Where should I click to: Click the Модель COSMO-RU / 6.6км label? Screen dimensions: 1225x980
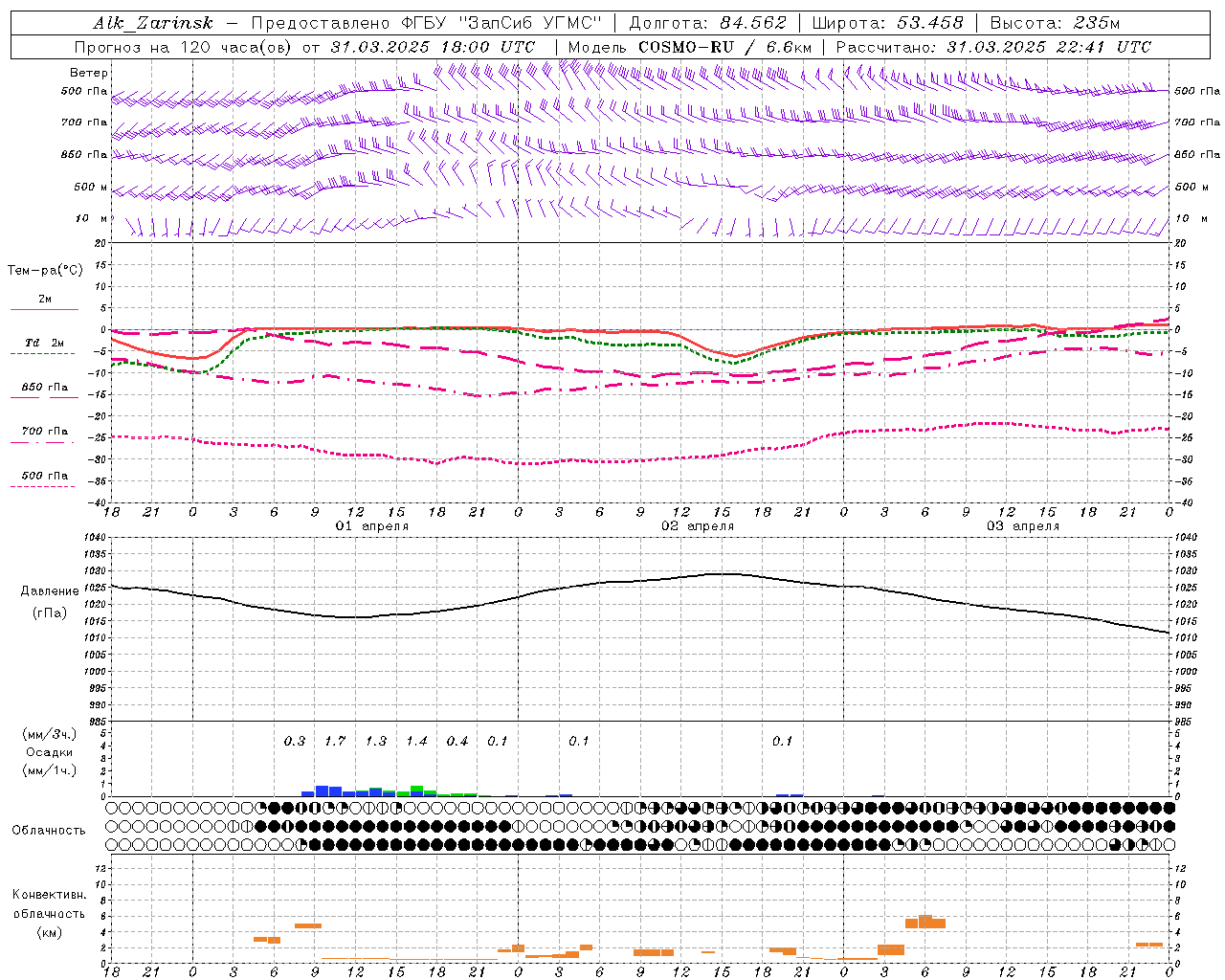click(x=690, y=47)
